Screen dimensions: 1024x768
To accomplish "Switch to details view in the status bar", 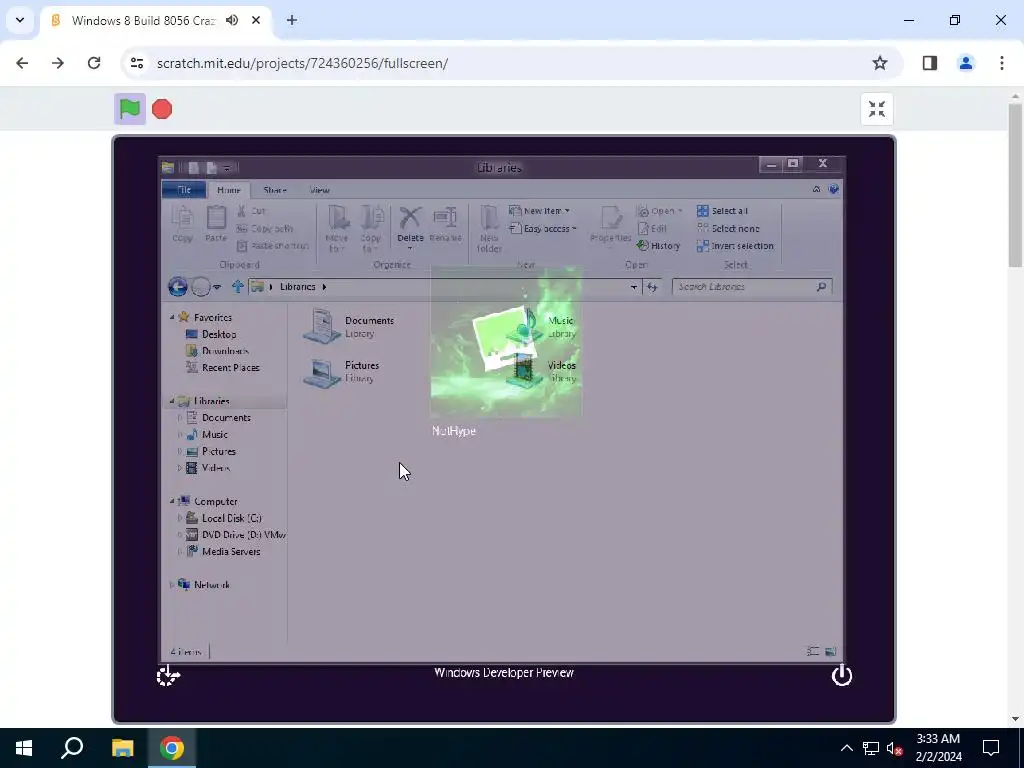I will (x=813, y=651).
